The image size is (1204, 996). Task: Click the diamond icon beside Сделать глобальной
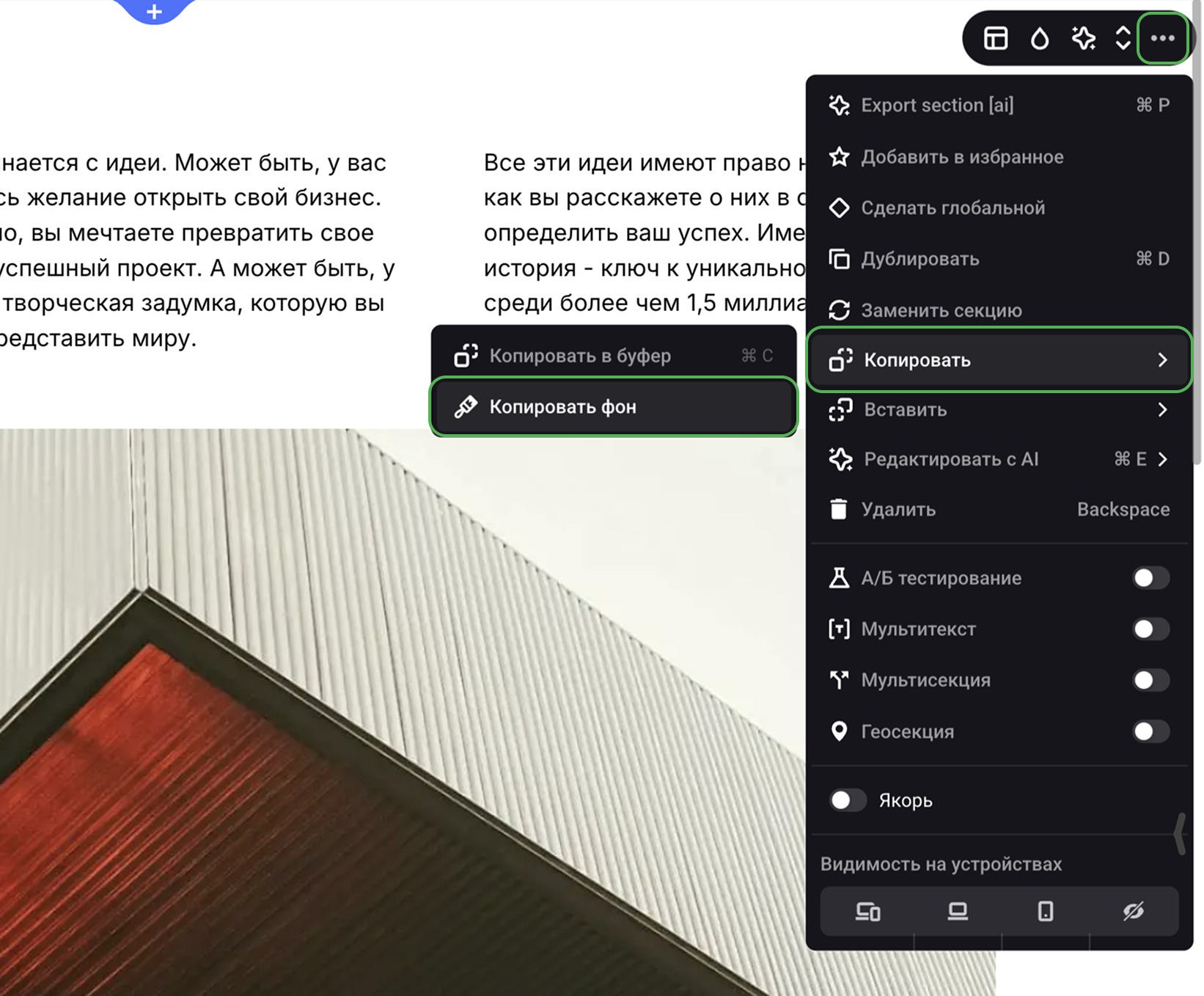point(839,208)
